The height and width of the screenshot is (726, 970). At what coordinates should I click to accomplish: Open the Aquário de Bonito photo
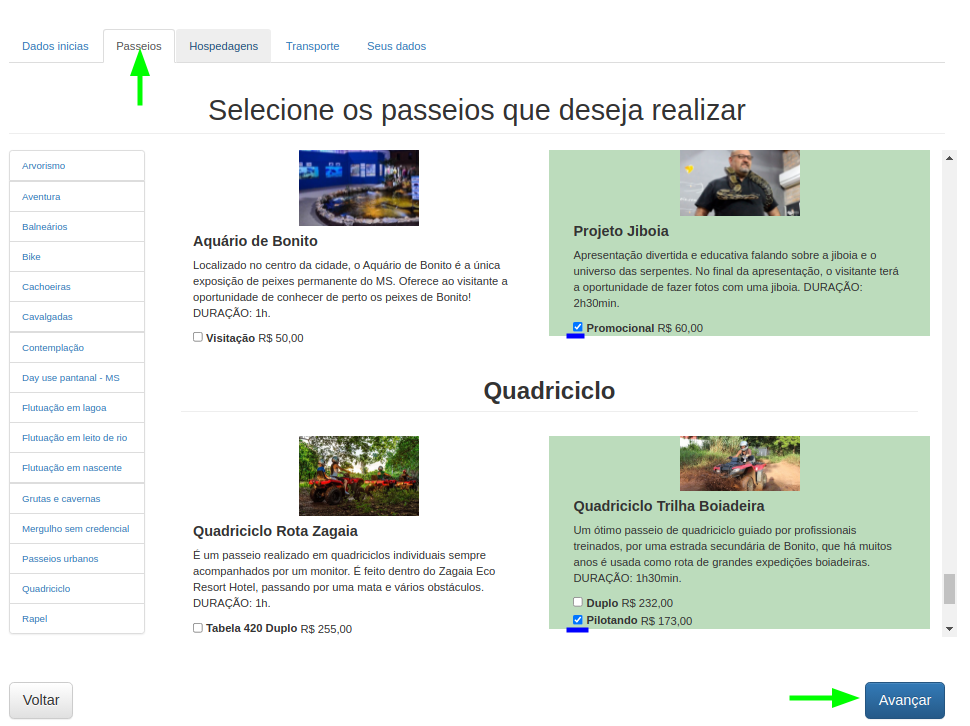358,188
